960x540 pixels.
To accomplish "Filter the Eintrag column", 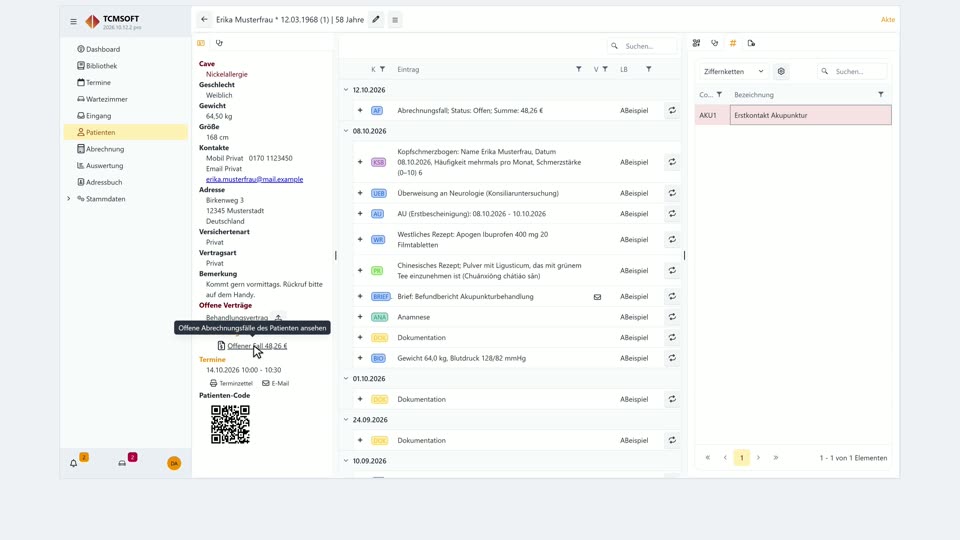I will 579,69.
